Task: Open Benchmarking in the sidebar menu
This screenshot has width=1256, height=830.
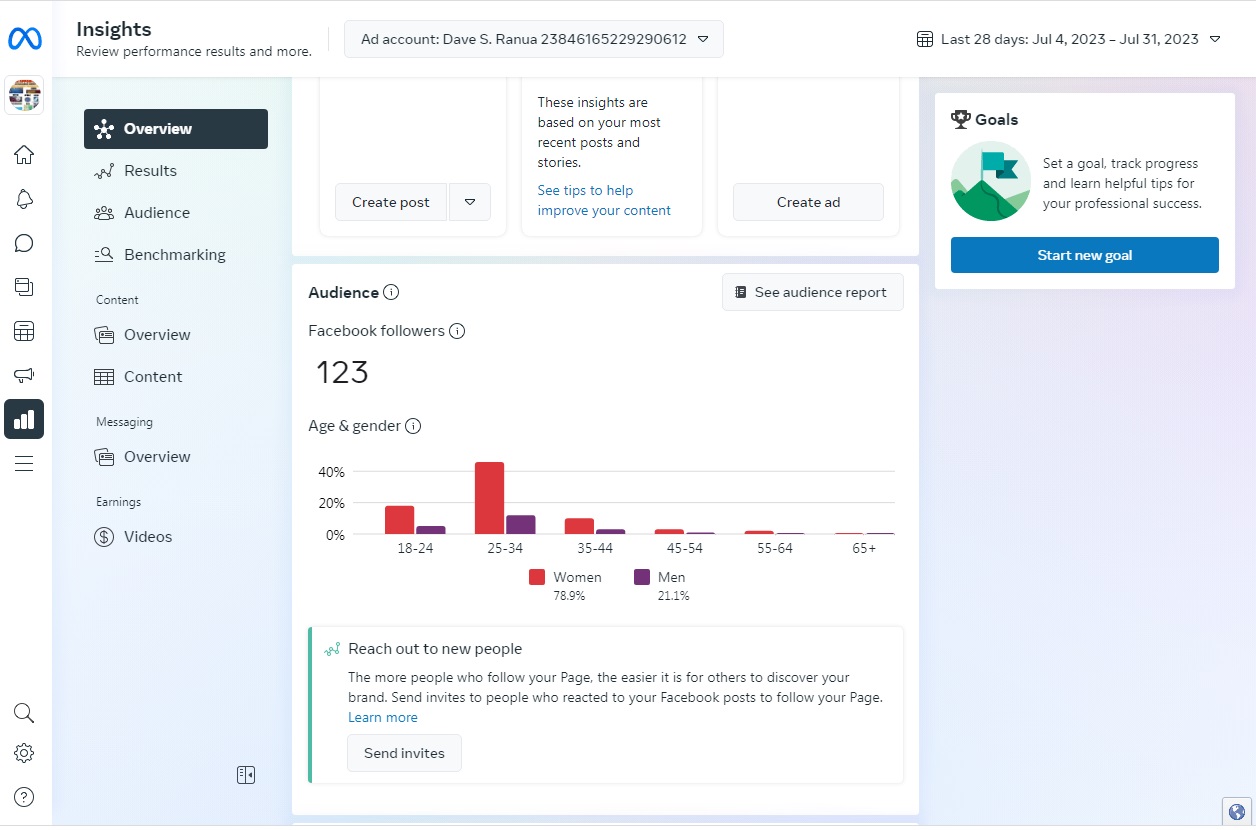Action: (174, 255)
